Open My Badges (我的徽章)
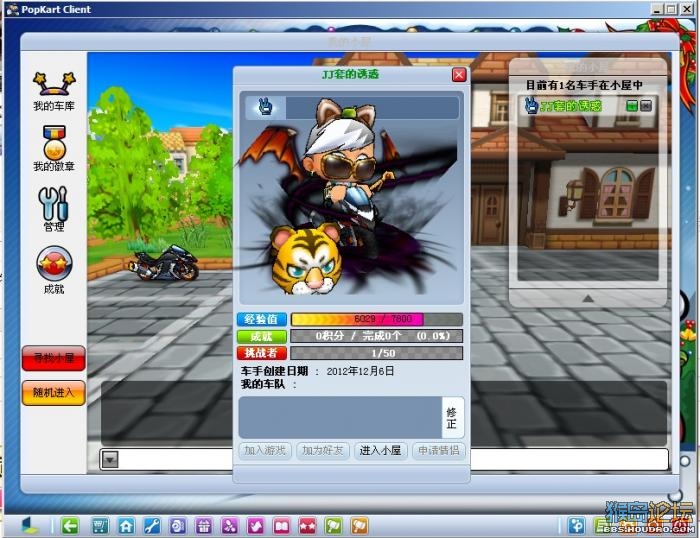 [x=54, y=149]
